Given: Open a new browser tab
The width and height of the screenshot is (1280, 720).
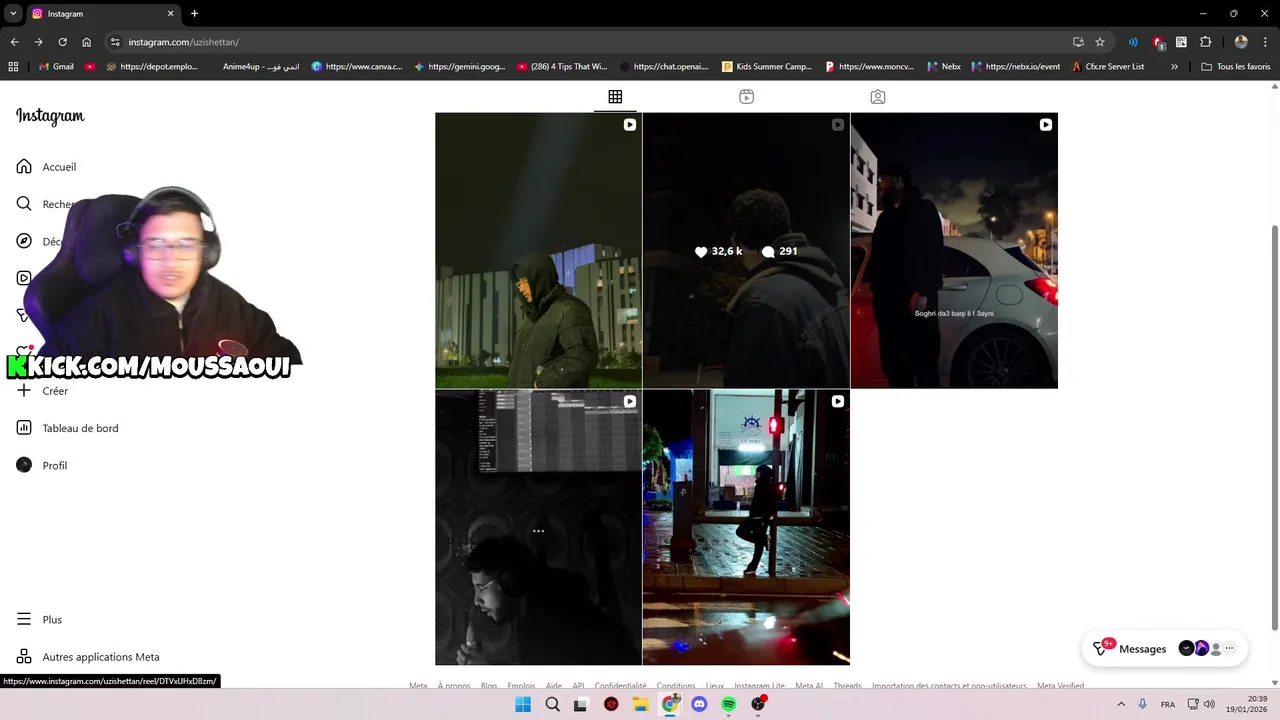Looking at the screenshot, I should (x=194, y=14).
